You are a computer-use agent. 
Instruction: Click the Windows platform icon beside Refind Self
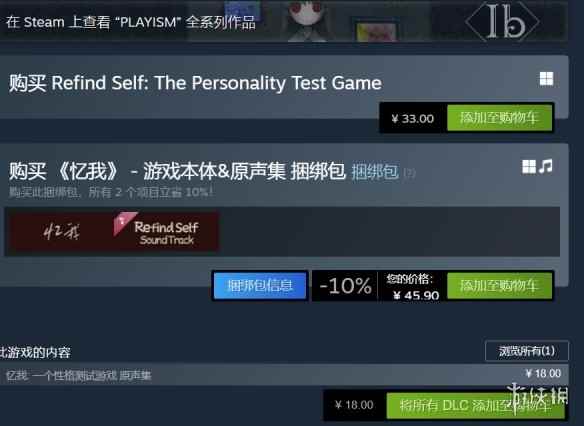point(546,79)
